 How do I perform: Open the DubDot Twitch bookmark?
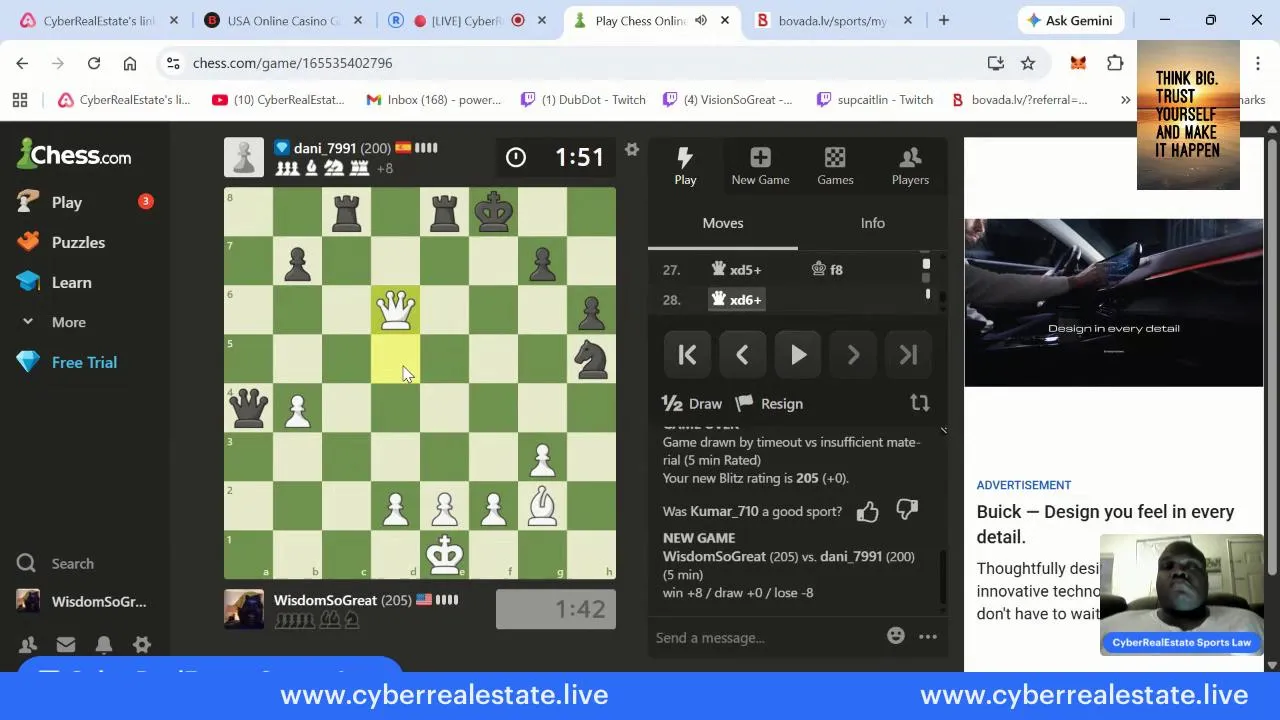[584, 99]
